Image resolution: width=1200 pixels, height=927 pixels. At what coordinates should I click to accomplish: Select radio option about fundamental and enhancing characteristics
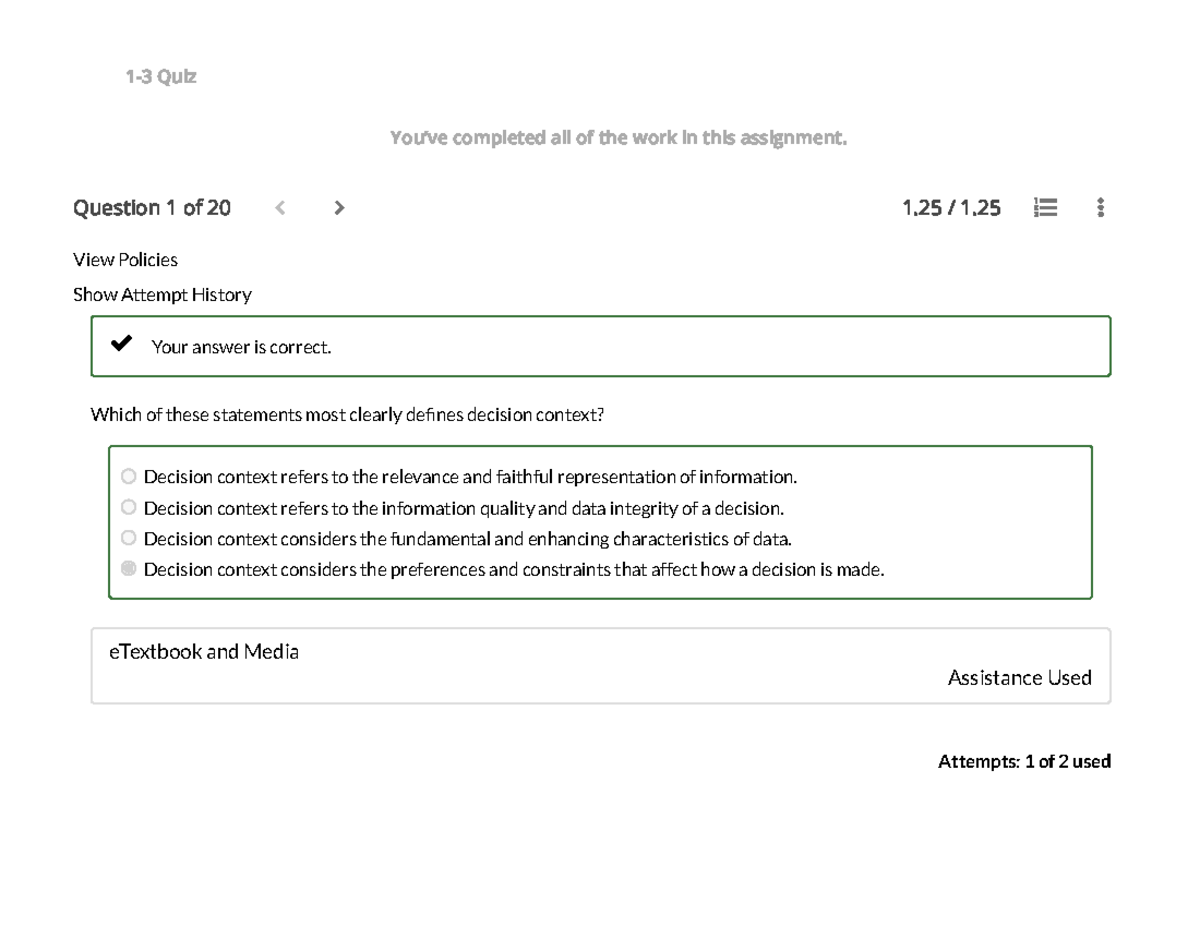click(128, 538)
